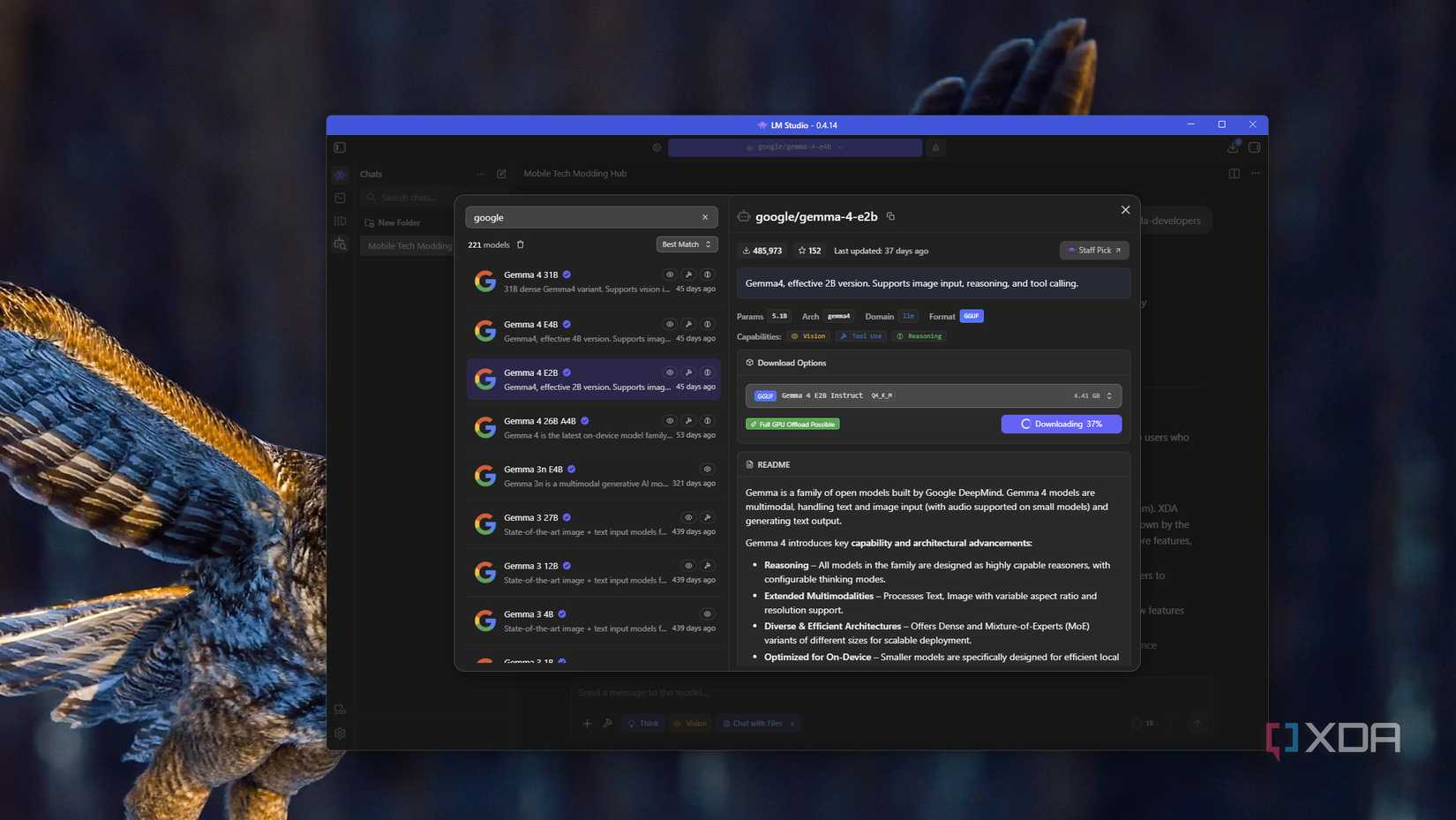Click the tool-use icon on Gemma 4 26B A4B
The image size is (1456, 820).
[688, 421]
